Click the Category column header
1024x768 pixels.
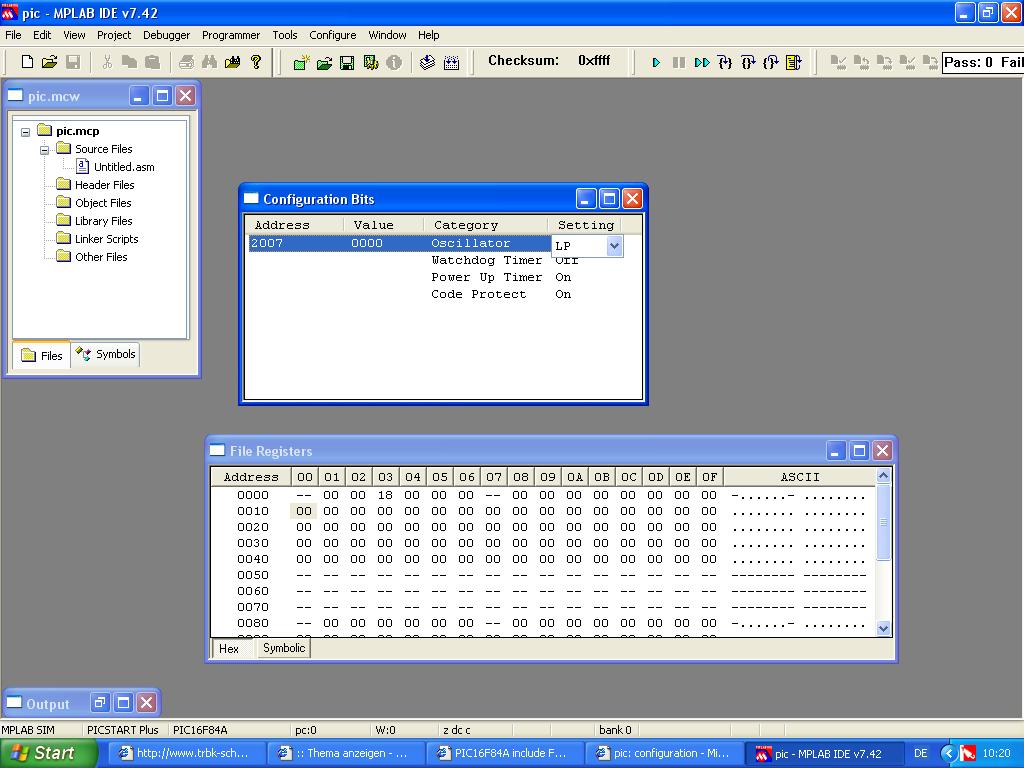(486, 225)
